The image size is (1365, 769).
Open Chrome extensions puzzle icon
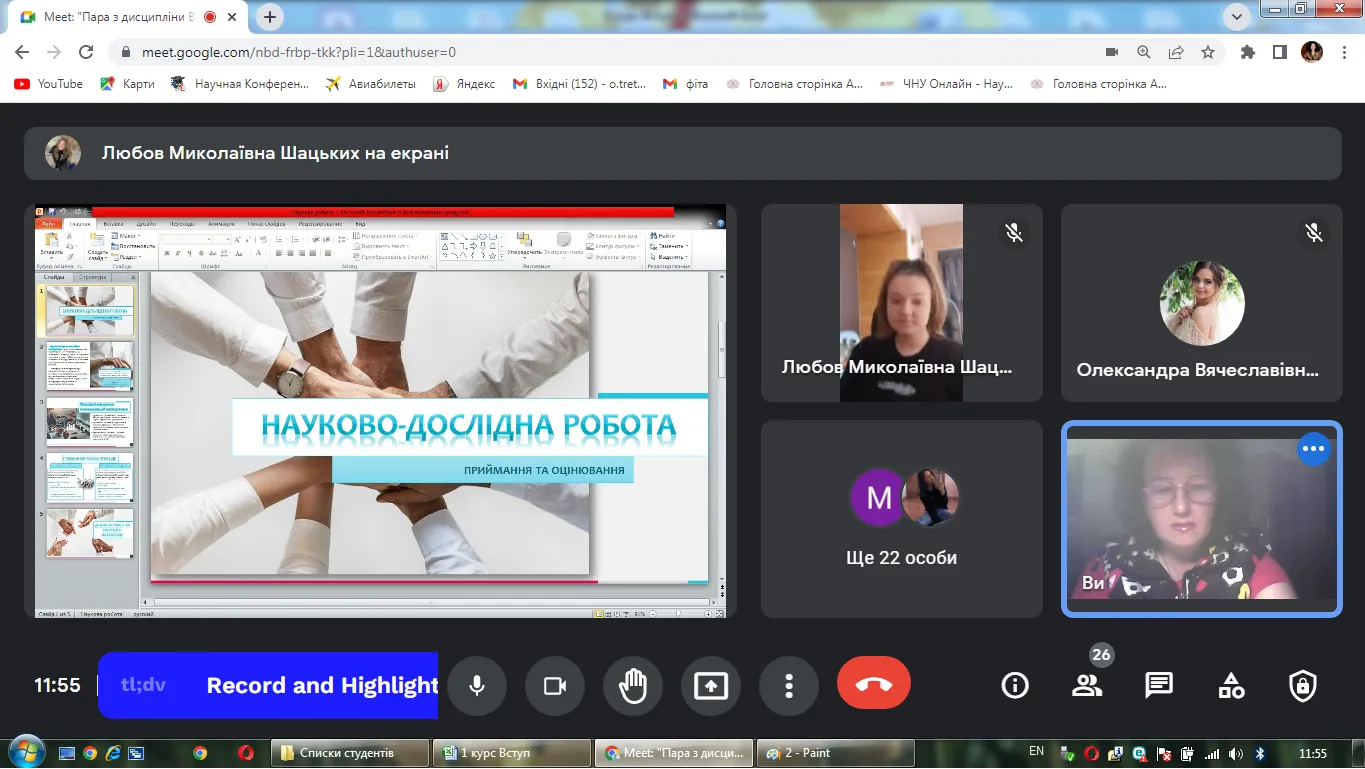[1247, 52]
